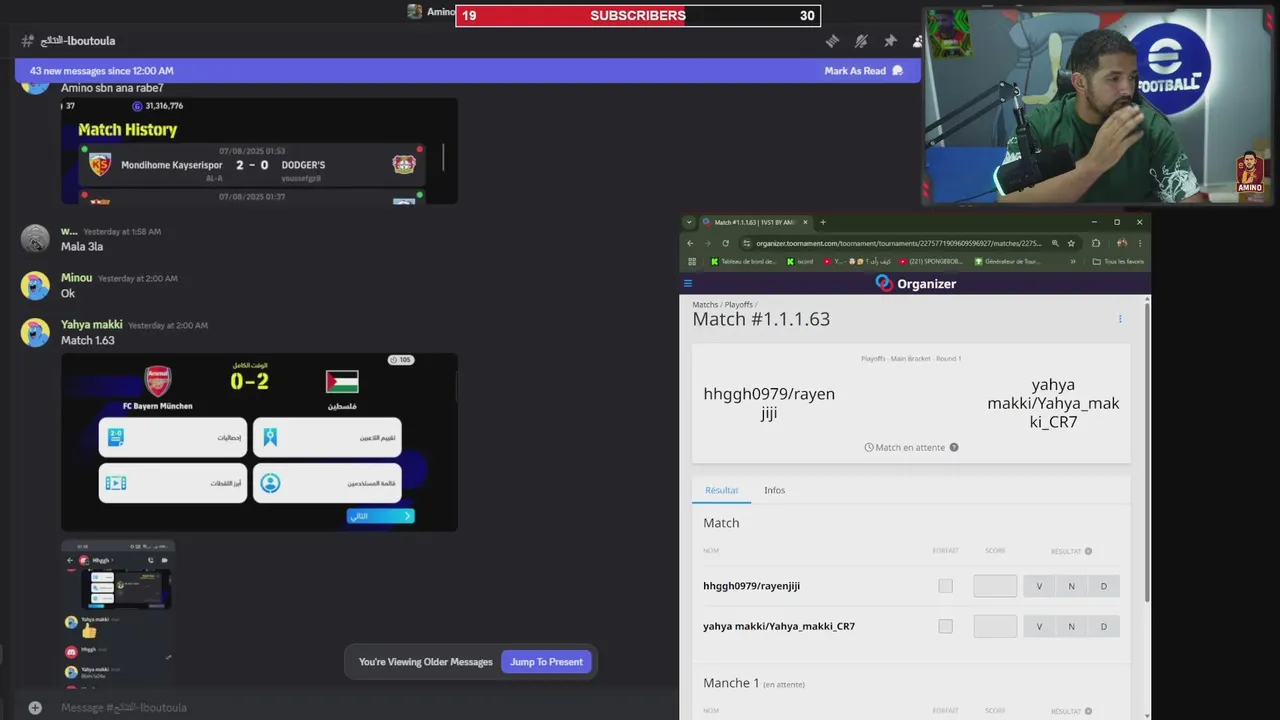Open Chrome three-dot menu
This screenshot has width=1280, height=720.
click(1139, 243)
